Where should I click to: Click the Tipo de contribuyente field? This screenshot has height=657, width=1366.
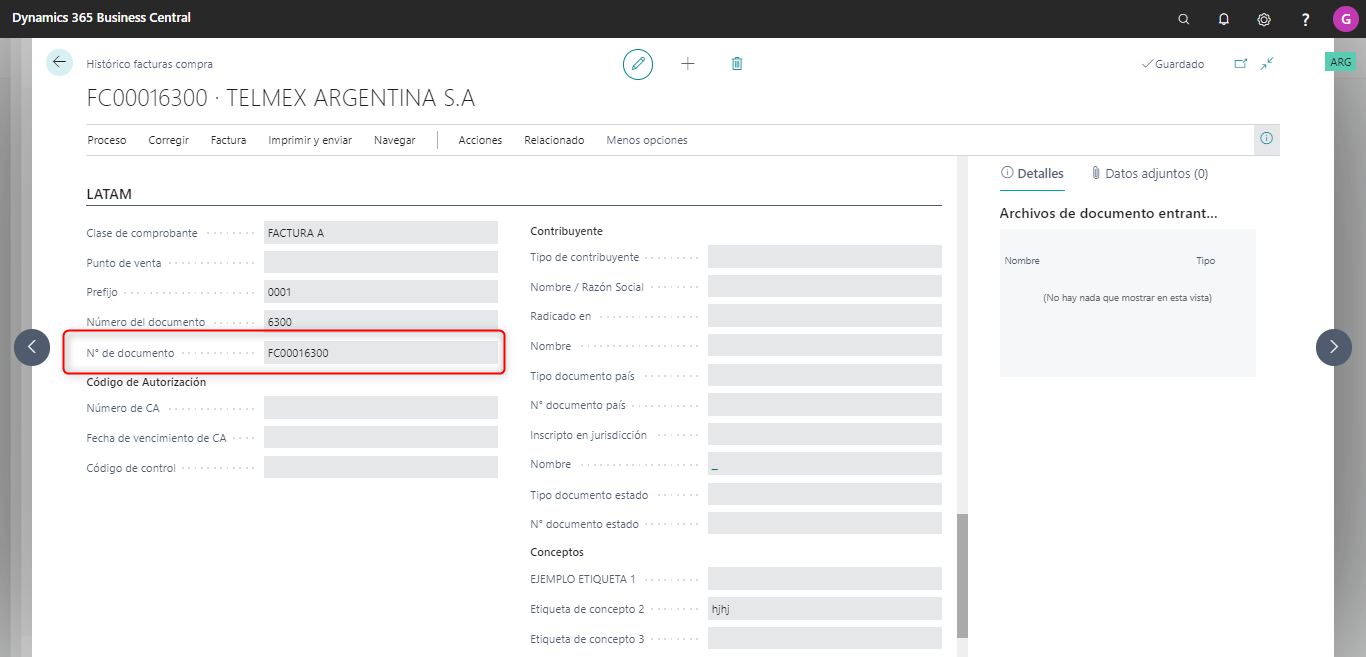[x=825, y=257]
